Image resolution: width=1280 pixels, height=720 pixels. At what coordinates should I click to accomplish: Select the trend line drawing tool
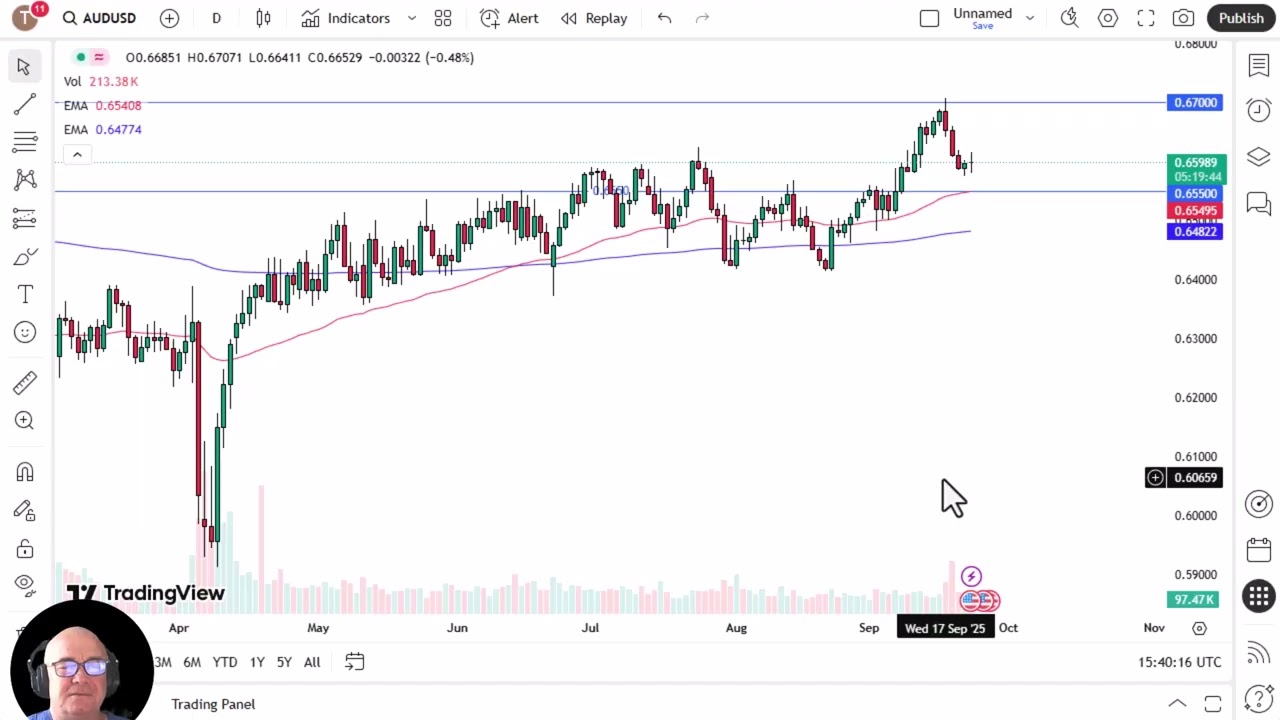pos(25,104)
